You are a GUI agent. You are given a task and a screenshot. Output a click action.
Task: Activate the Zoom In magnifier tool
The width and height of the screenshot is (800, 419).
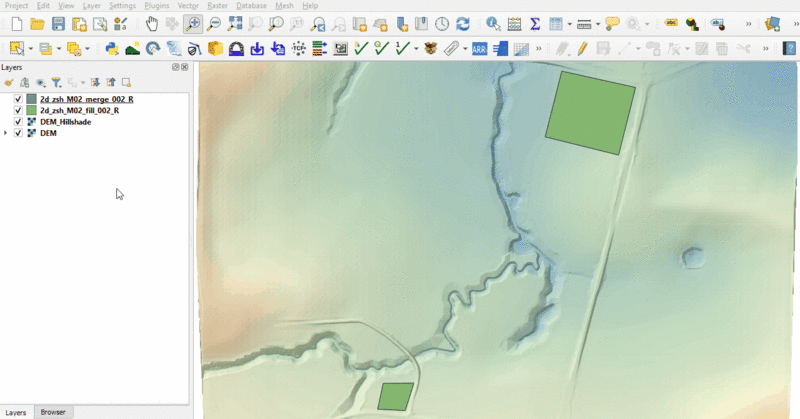192,24
